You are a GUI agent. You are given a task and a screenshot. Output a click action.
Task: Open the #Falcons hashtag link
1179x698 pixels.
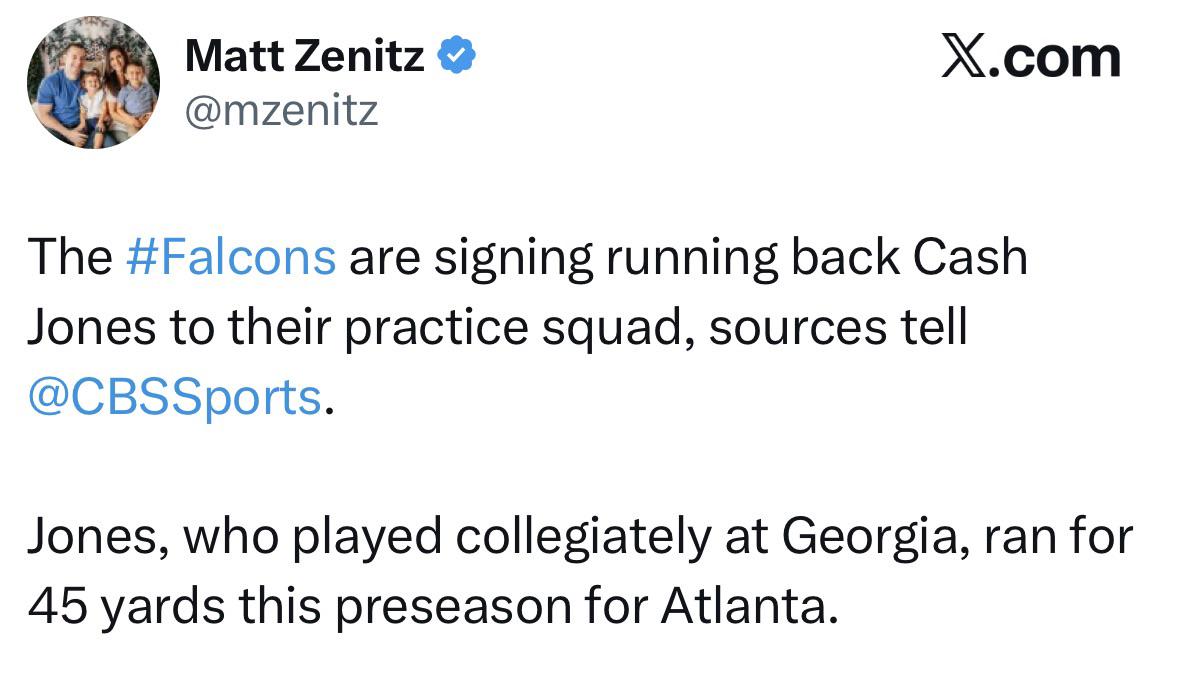tap(231, 256)
